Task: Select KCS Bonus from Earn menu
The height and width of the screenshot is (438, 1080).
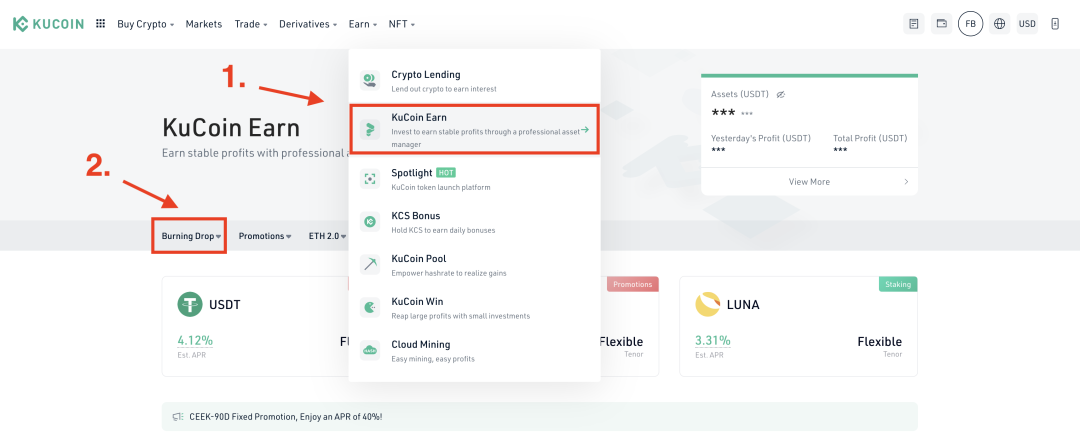Action: [475, 221]
